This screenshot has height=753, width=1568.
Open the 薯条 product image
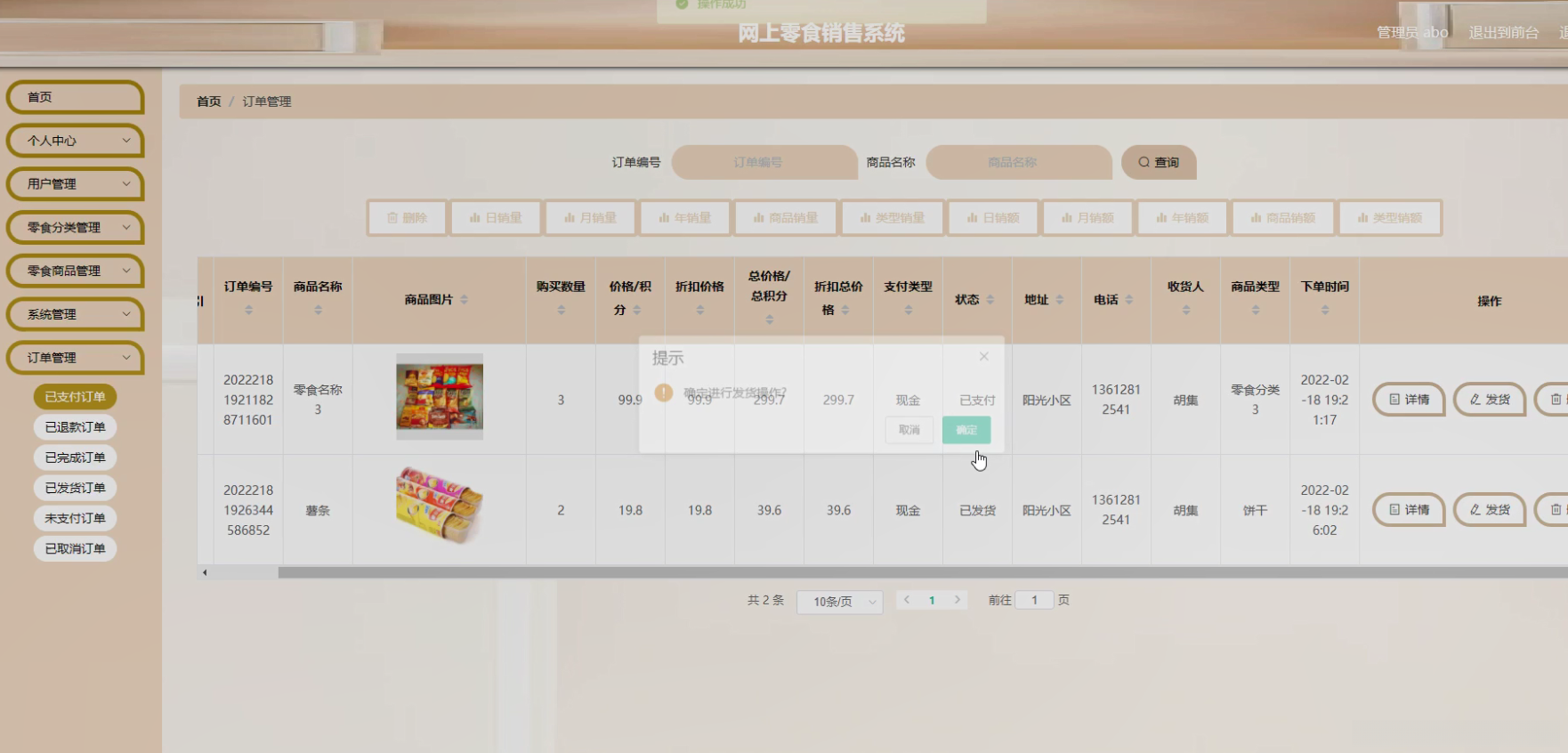440,506
